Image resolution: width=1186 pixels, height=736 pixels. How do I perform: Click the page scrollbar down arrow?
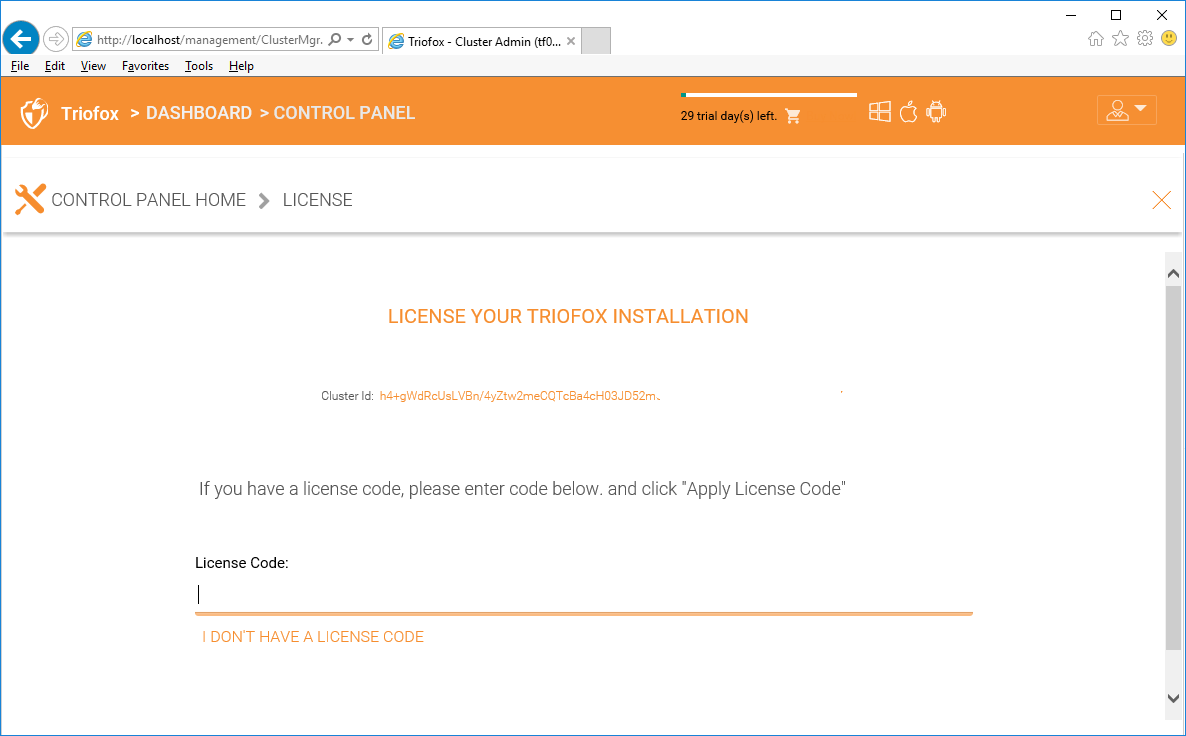pyautogui.click(x=1173, y=699)
